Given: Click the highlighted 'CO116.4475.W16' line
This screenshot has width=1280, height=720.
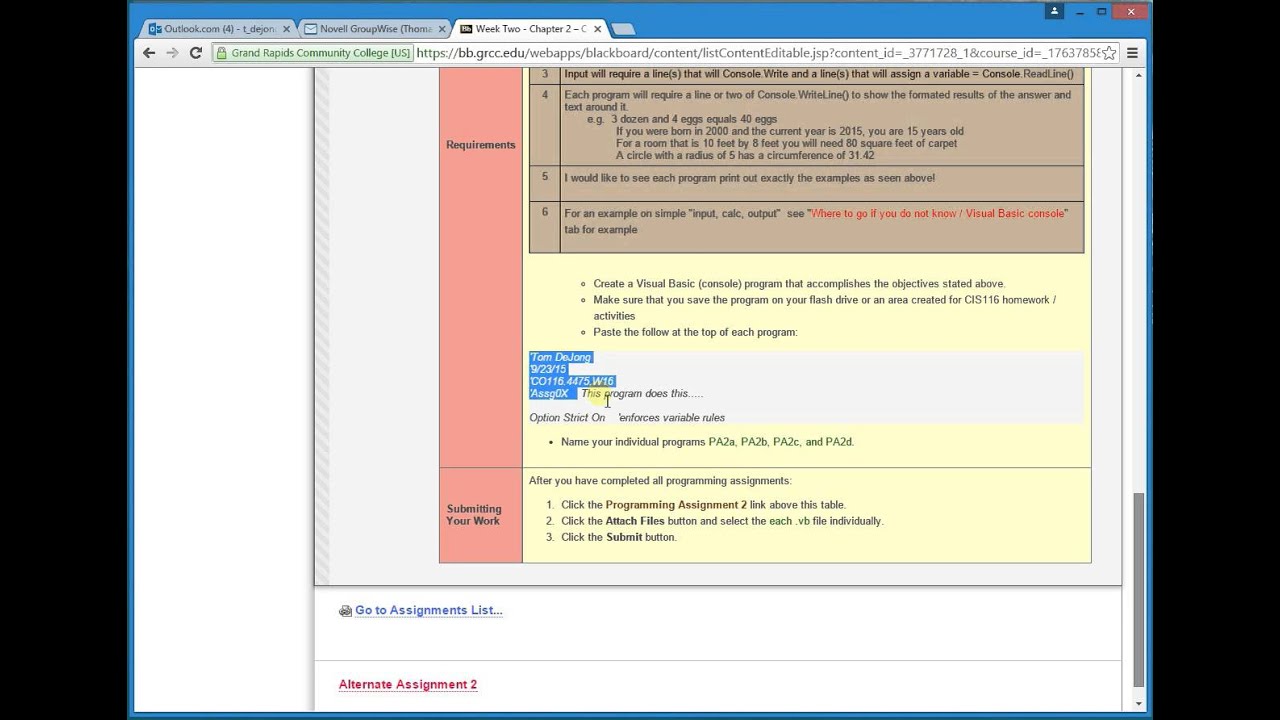Looking at the screenshot, I should 572,381.
